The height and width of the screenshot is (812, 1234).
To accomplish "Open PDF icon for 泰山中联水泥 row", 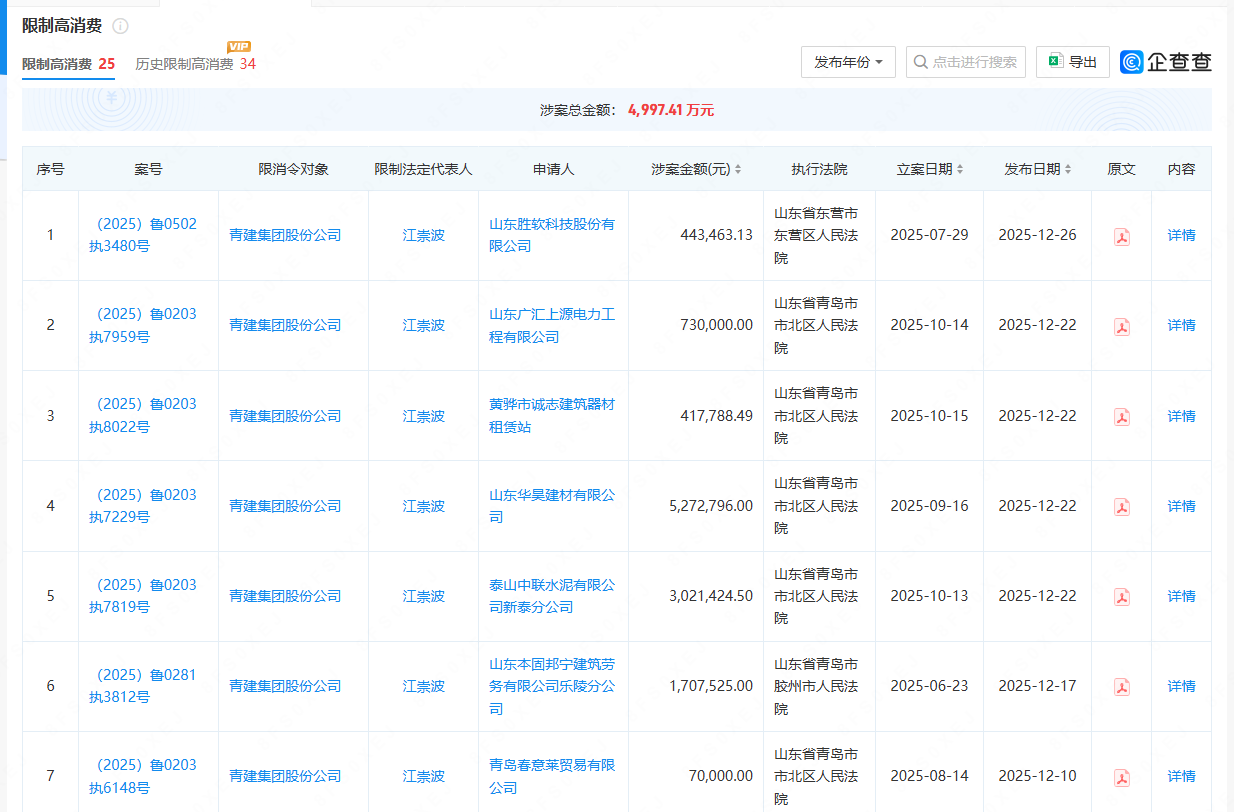I will (x=1121, y=597).
